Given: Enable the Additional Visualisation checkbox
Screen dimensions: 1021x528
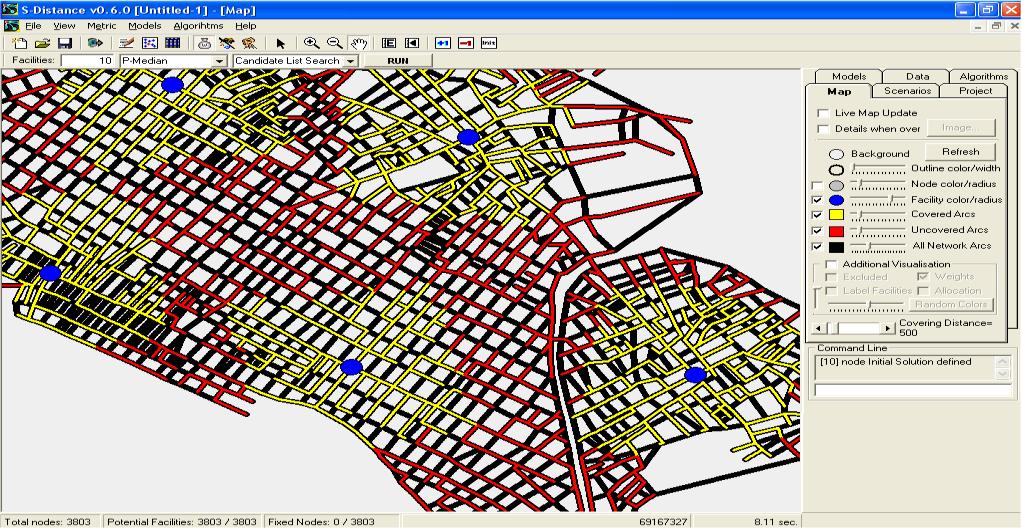Looking at the screenshot, I should [832, 264].
